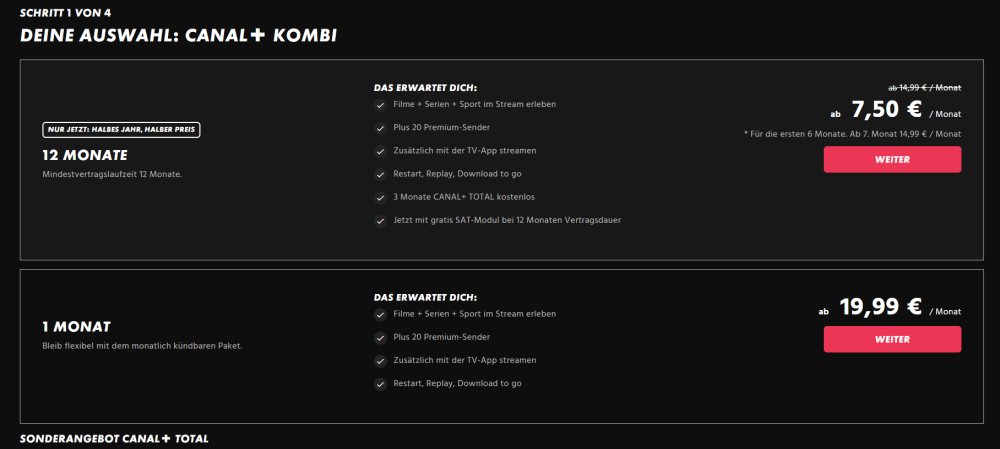Select the 1 MONAT plan heading
This screenshot has height=449, width=1000.
[x=76, y=327]
